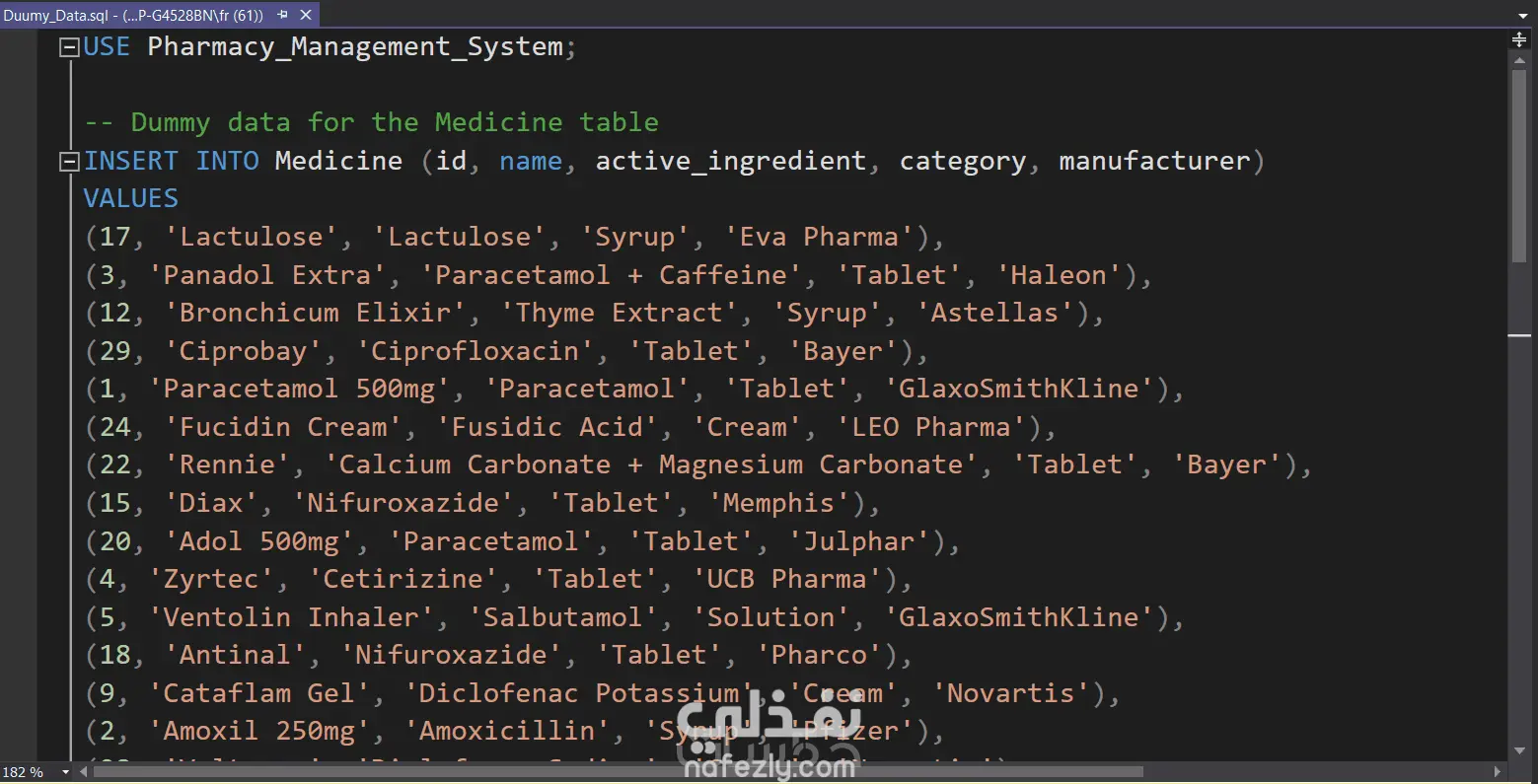Open the 182 % zoom dropdown
The image size is (1538, 784).
click(x=66, y=772)
